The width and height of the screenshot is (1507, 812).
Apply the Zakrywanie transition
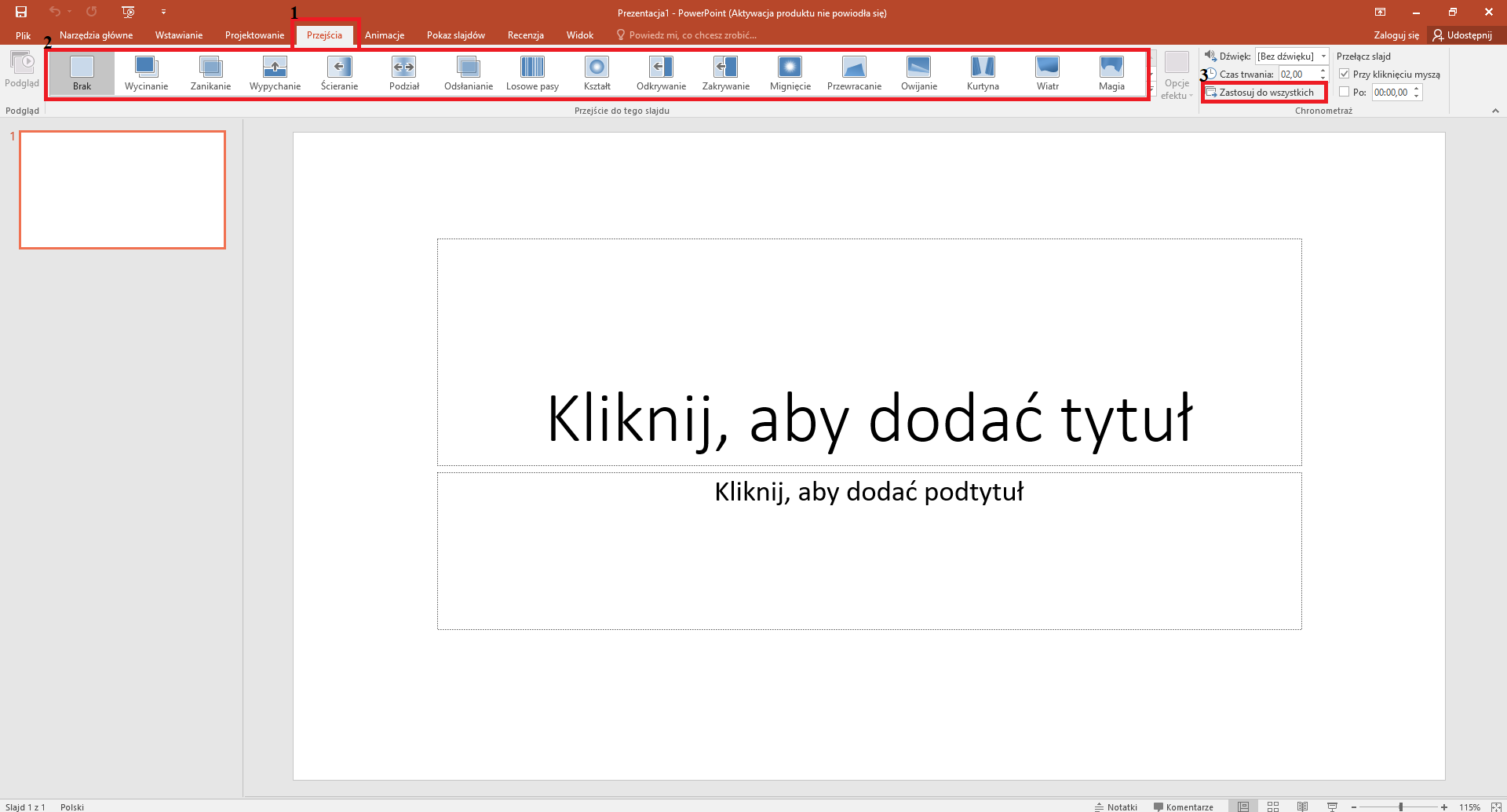(x=725, y=74)
